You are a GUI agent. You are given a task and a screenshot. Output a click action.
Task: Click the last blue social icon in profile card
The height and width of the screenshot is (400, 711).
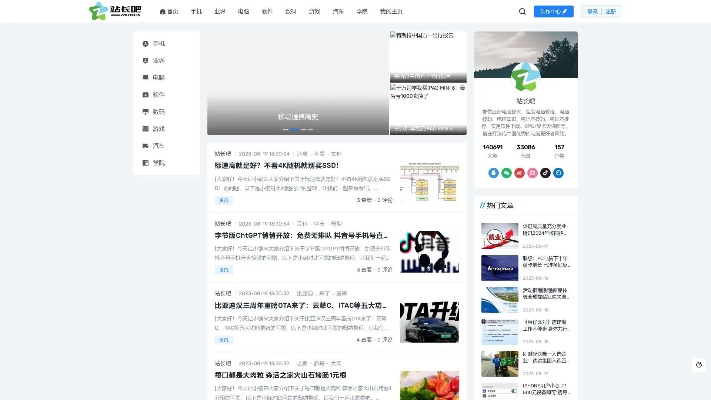point(559,173)
